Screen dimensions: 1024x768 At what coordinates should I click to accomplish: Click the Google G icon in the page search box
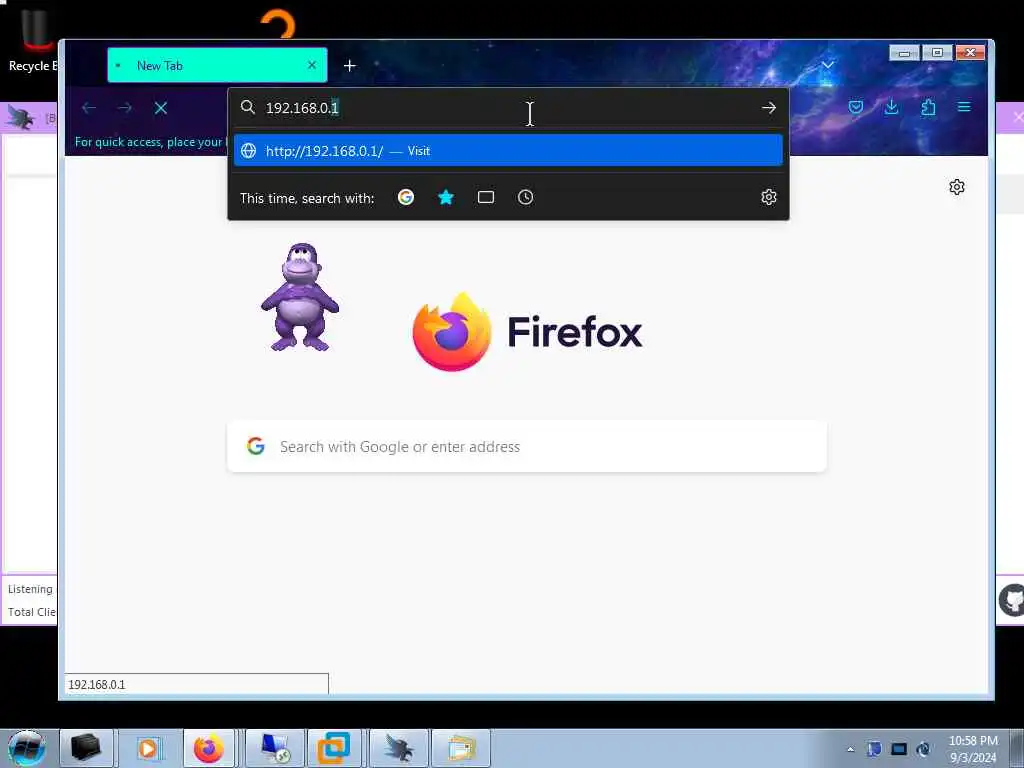coord(255,446)
